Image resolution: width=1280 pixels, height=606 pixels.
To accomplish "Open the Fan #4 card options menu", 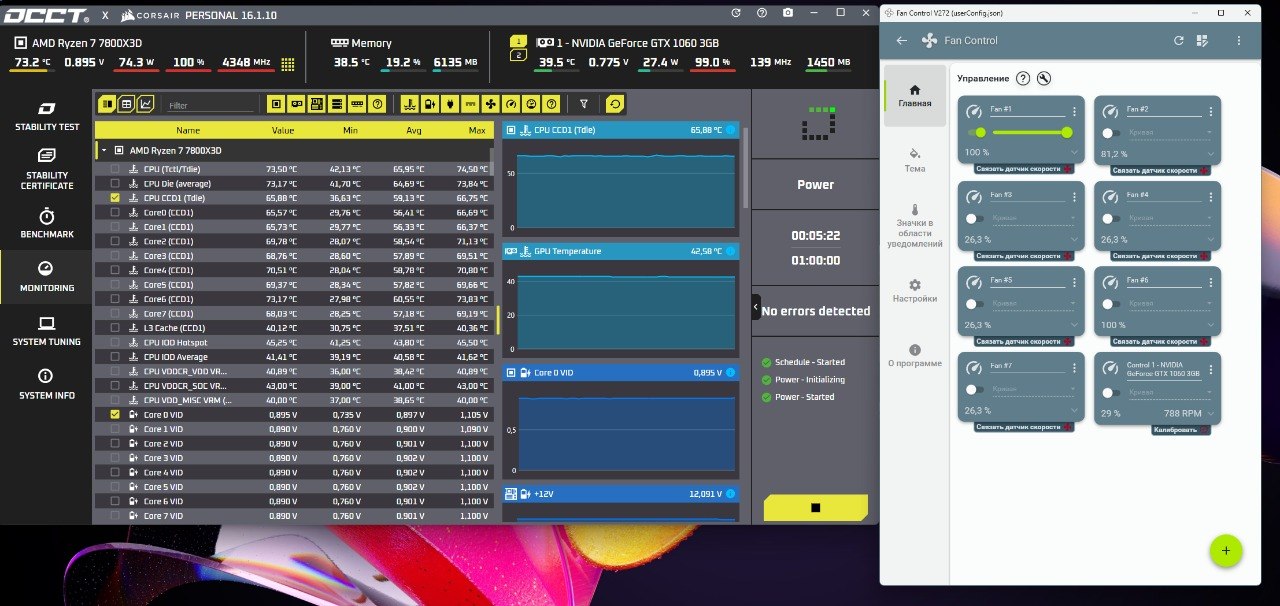I will tap(1211, 197).
